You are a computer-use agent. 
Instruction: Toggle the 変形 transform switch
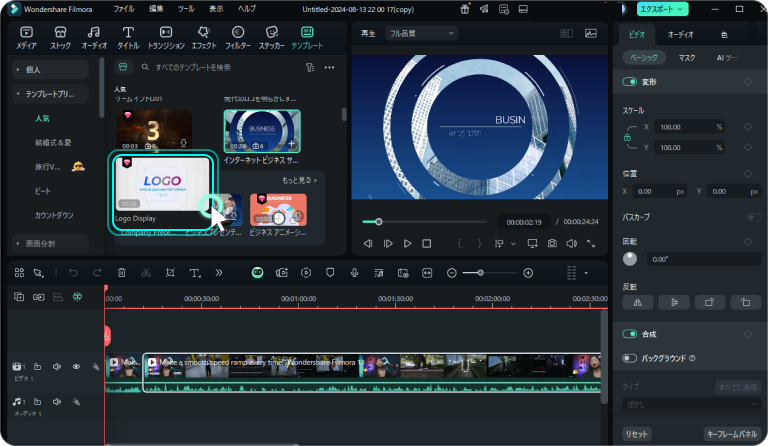click(630, 82)
